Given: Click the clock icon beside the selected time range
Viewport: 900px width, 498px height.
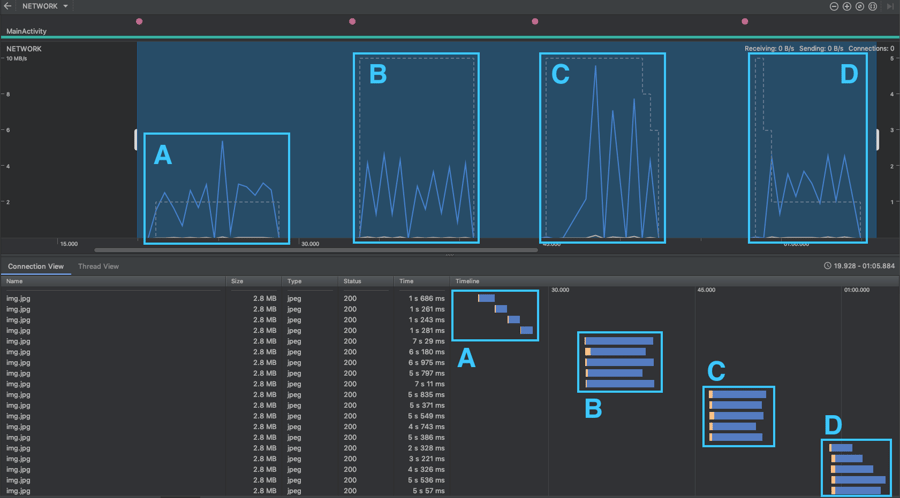Looking at the screenshot, I should click(x=827, y=266).
